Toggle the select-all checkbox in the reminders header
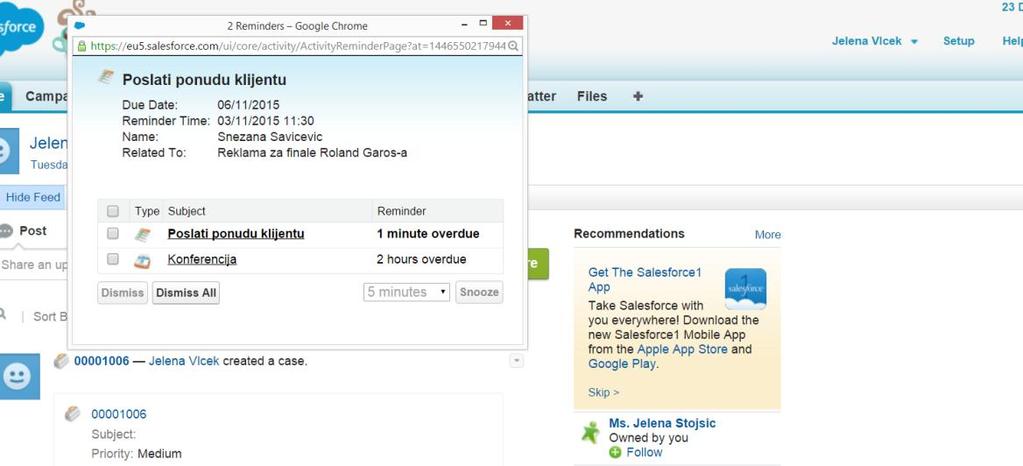1023x466 pixels. tap(113, 211)
